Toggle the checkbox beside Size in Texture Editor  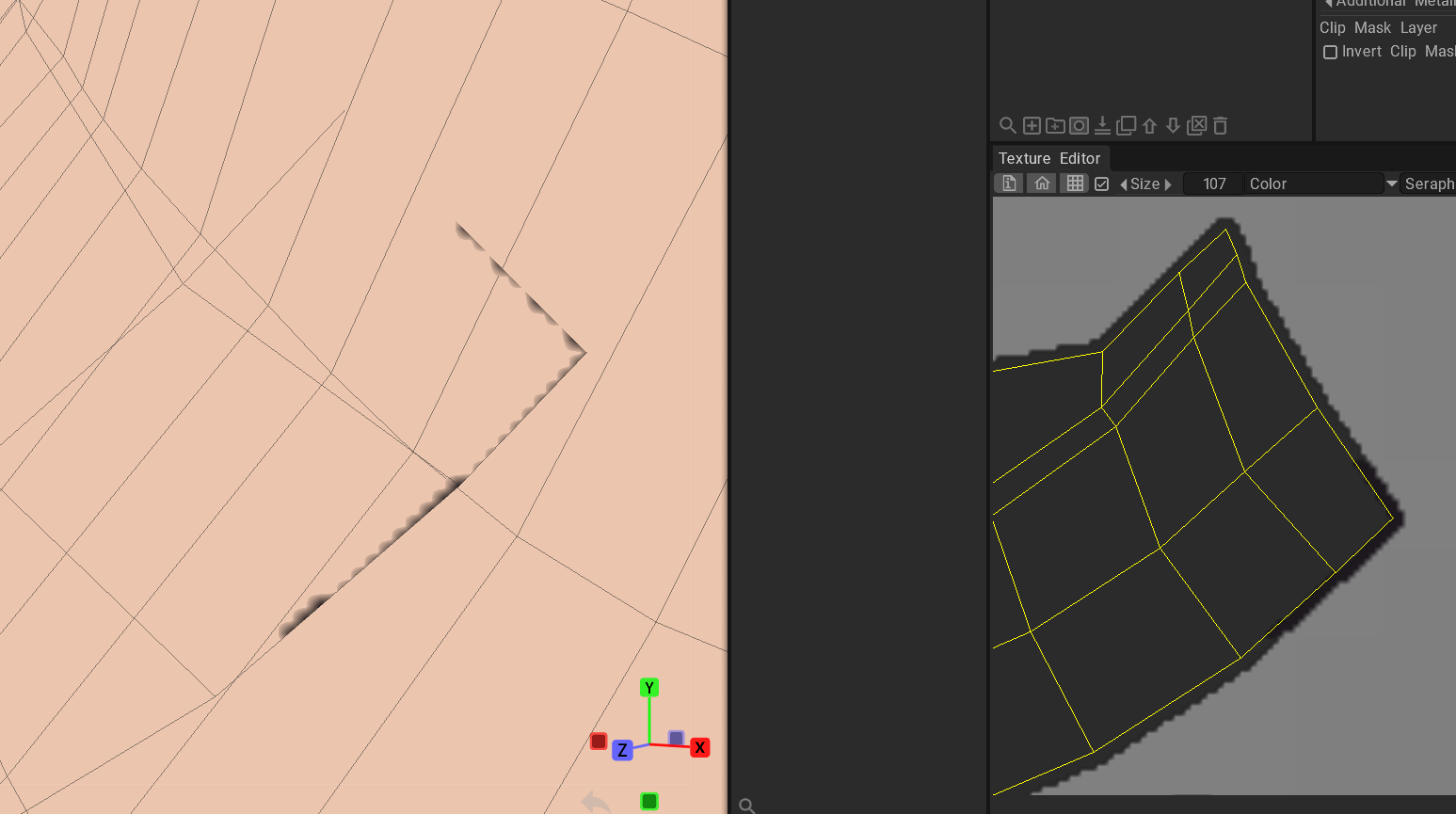(x=1101, y=184)
